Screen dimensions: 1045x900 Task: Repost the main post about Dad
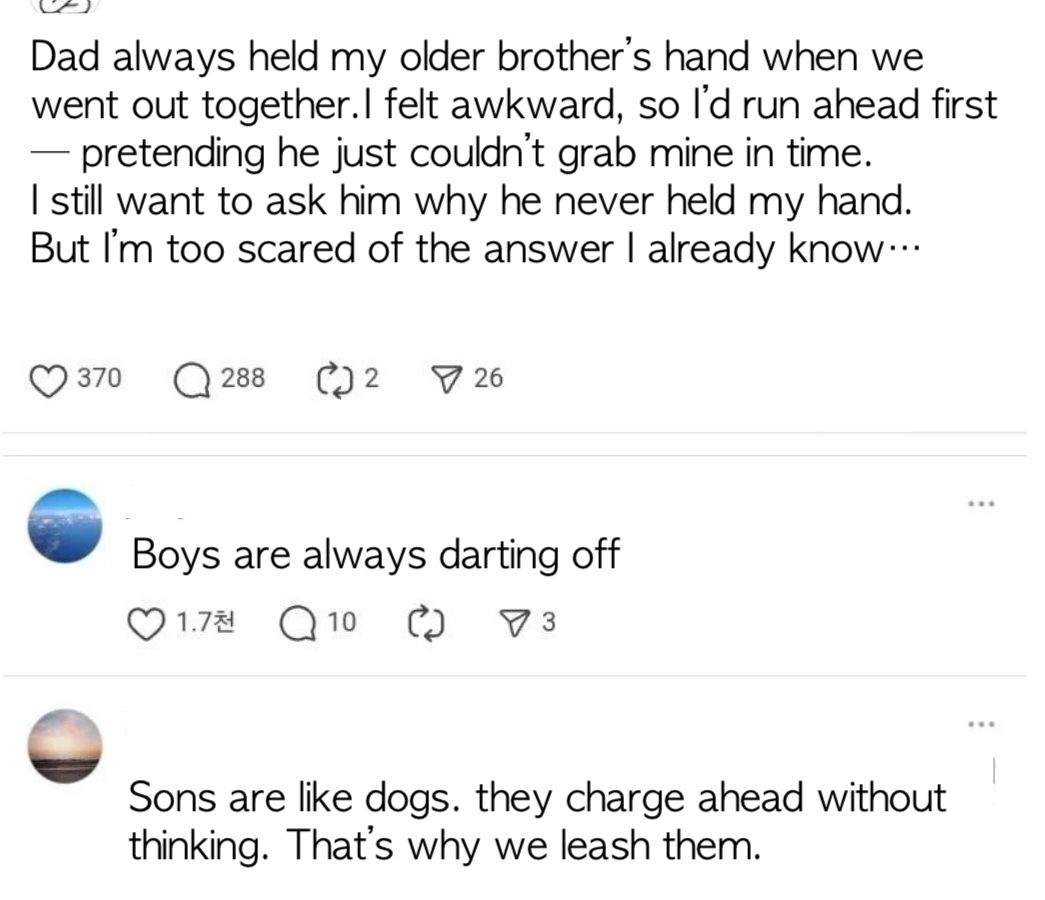[x=329, y=379]
